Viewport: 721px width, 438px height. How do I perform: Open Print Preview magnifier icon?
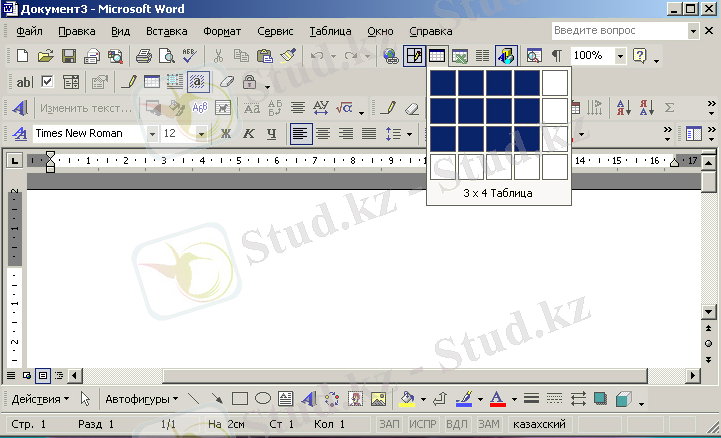pyautogui.click(x=166, y=56)
